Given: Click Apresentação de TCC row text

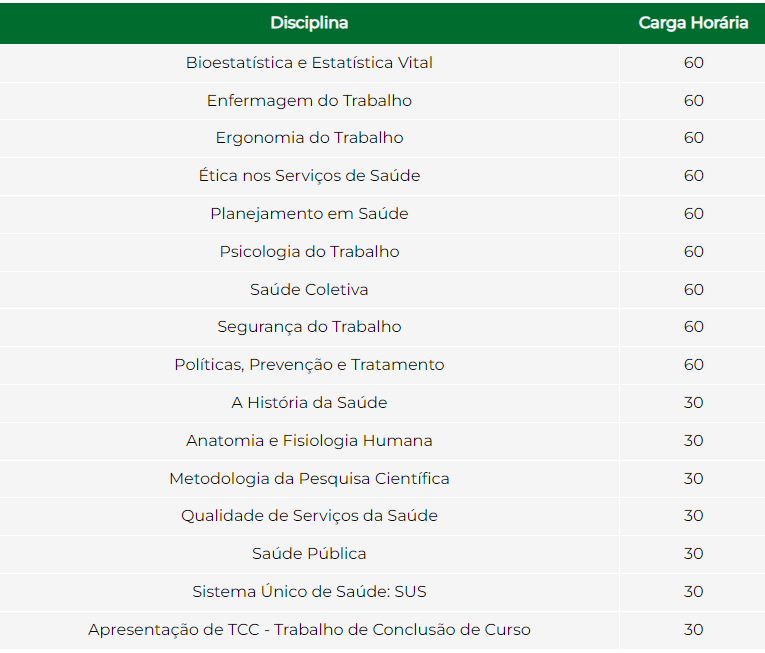Looking at the screenshot, I should pyautogui.click(x=309, y=630).
